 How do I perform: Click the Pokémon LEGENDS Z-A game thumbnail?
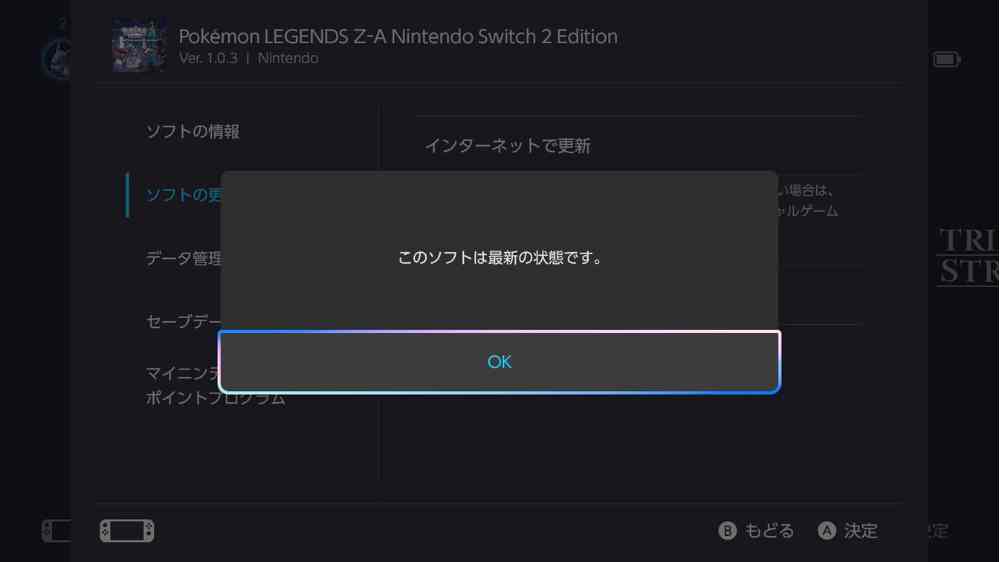coord(139,45)
